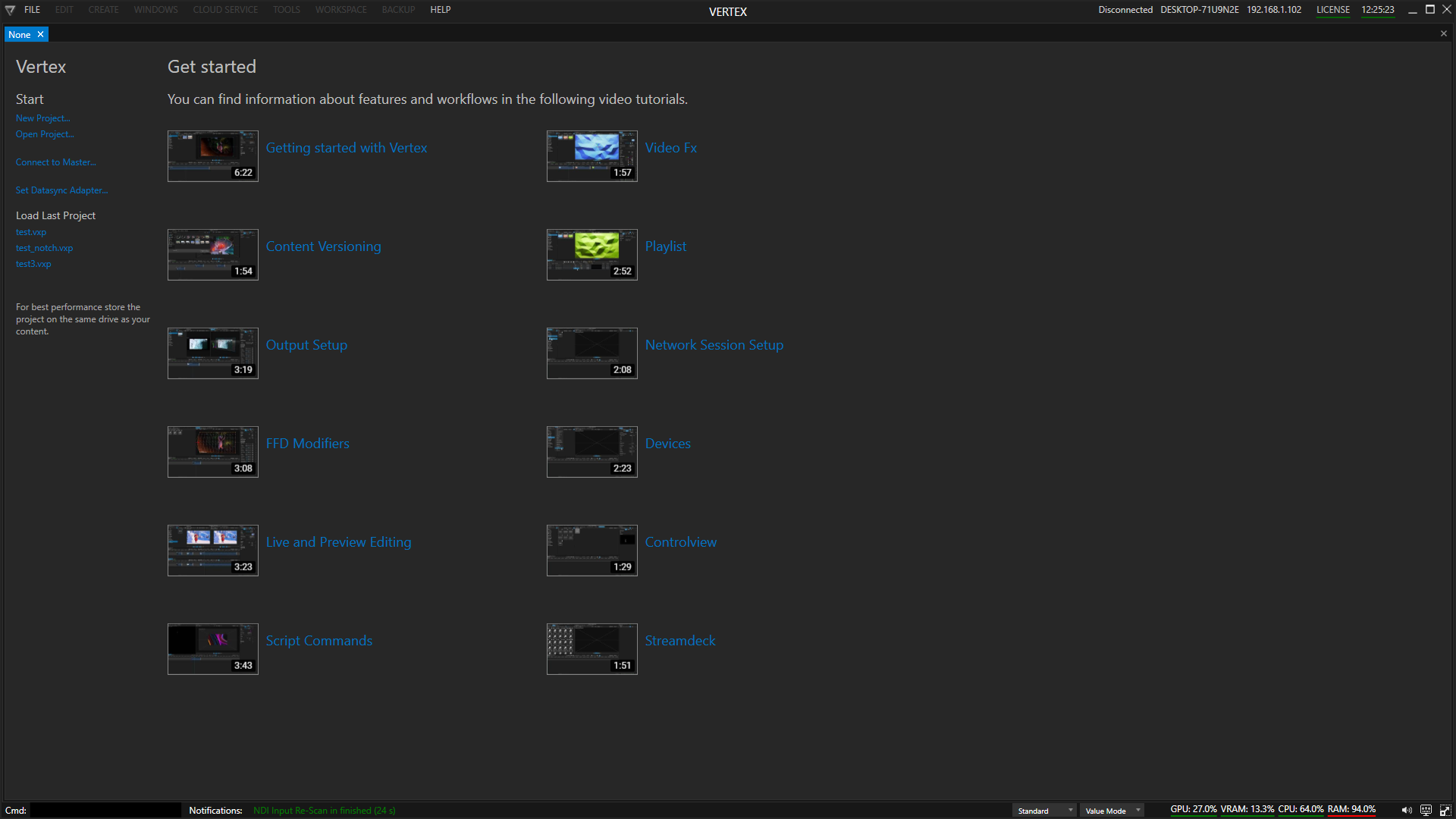
Task: Open Content Versioning video thumbnail
Action: [213, 255]
